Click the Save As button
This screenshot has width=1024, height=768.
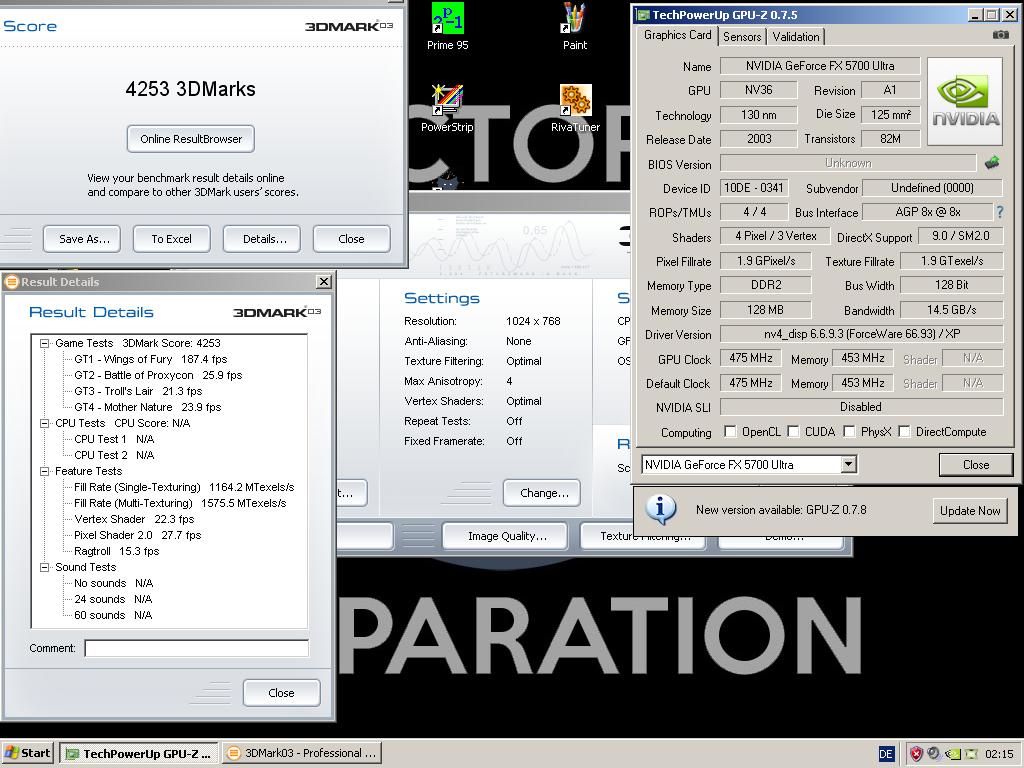pos(82,238)
